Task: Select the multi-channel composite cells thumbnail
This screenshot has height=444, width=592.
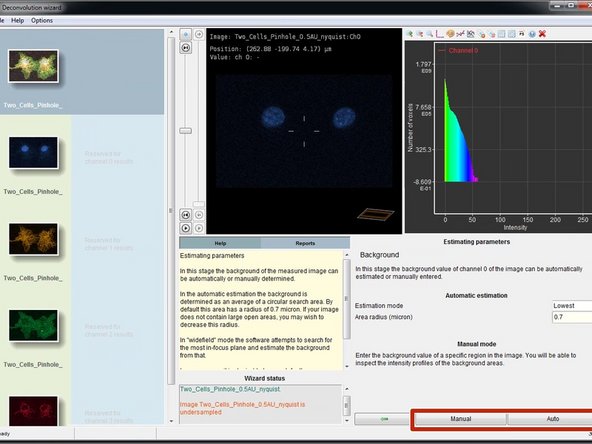Action: click(33, 66)
